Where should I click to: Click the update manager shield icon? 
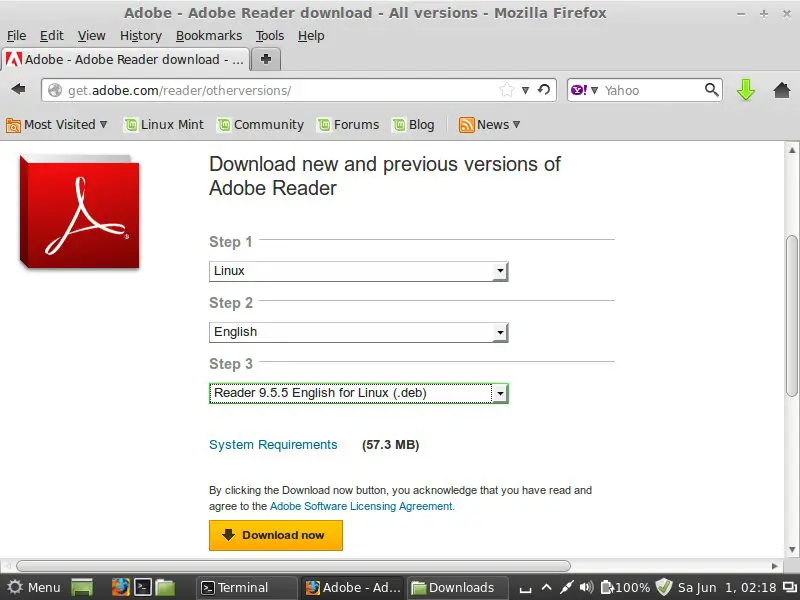664,587
